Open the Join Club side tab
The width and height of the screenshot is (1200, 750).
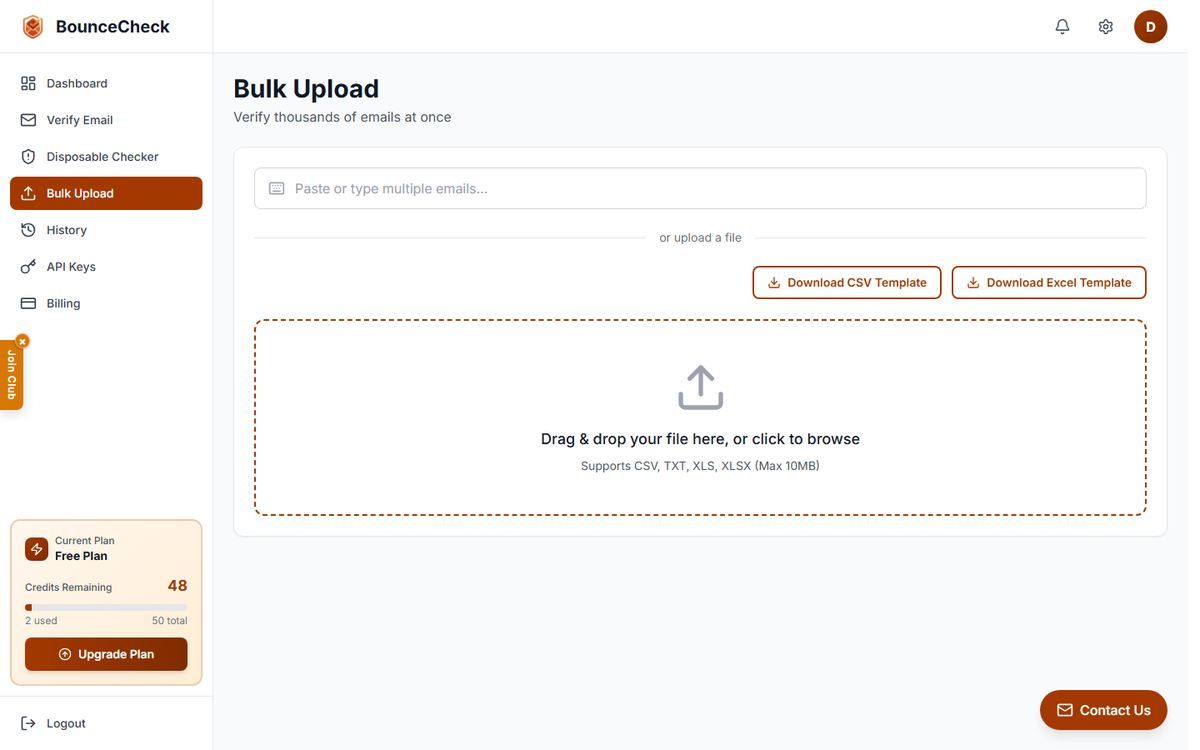[11, 375]
